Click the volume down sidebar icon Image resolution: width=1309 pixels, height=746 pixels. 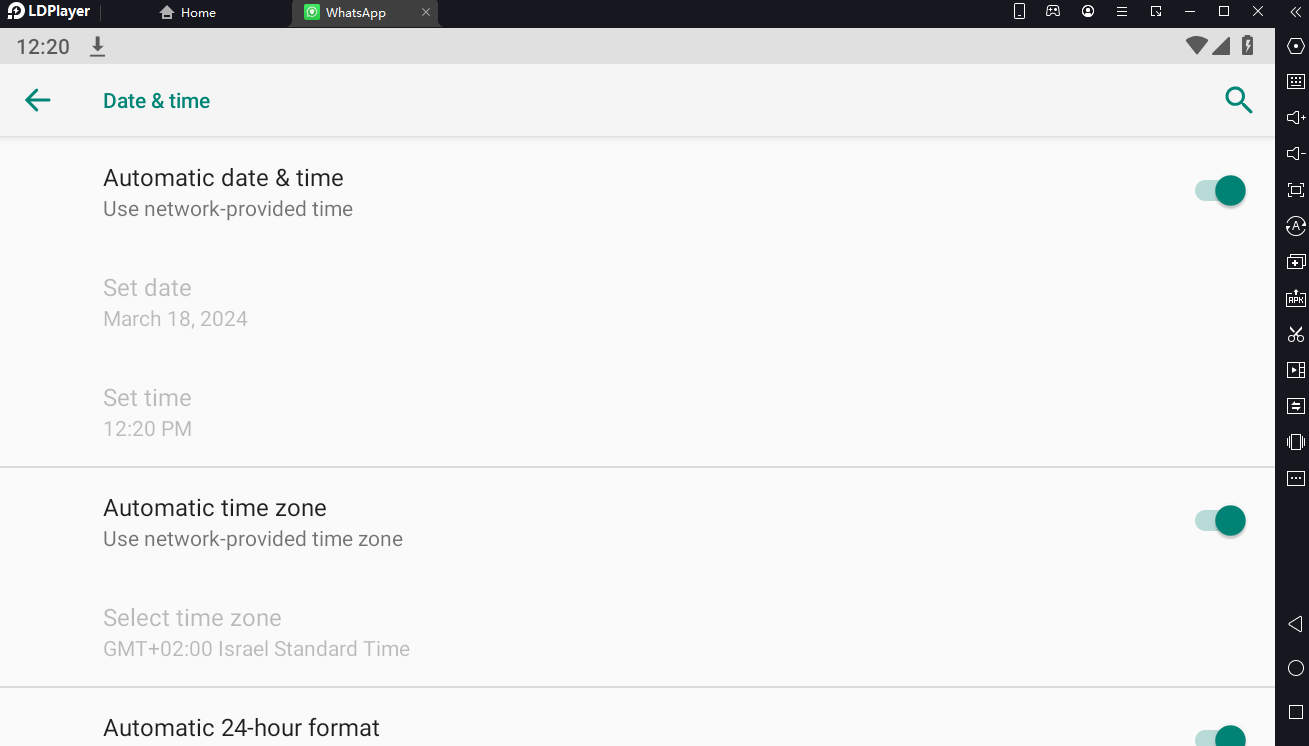[x=1296, y=154]
